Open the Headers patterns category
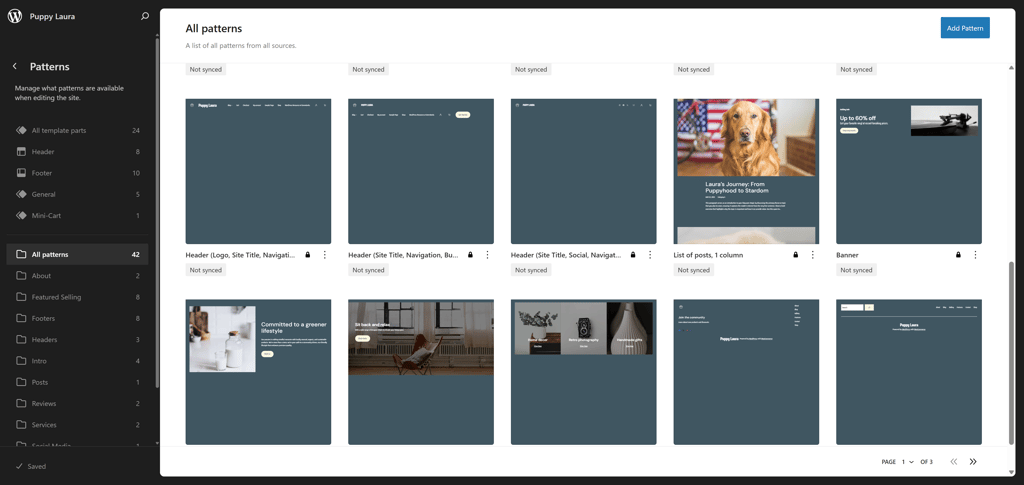The image size is (1024, 485). pyautogui.click(x=77, y=339)
